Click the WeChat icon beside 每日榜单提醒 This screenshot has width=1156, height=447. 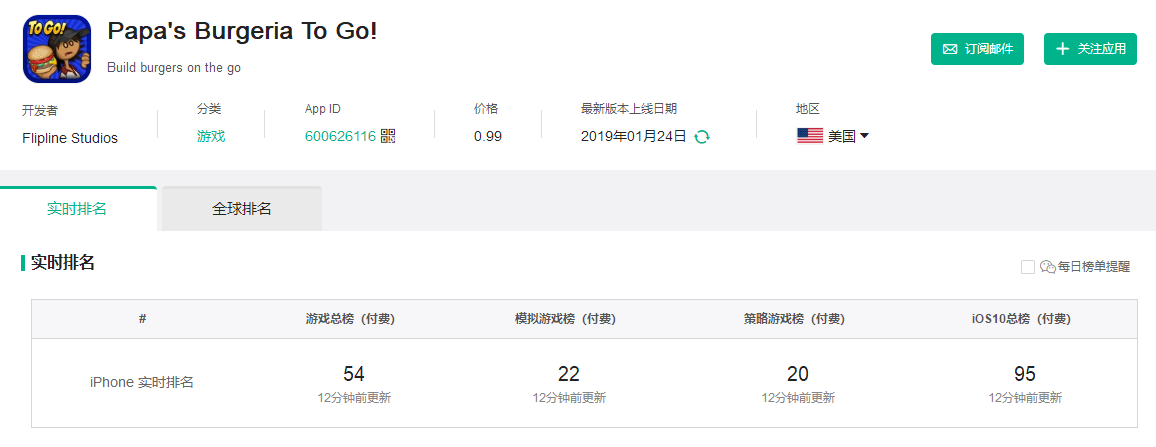click(1048, 267)
